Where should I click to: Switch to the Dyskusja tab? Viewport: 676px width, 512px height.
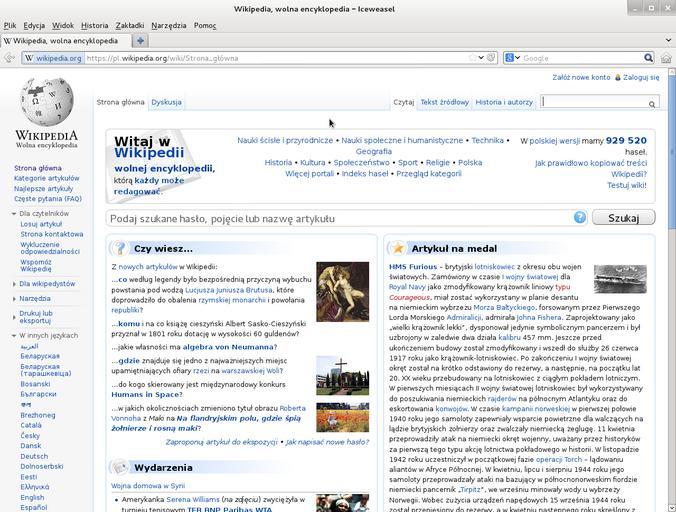166,102
